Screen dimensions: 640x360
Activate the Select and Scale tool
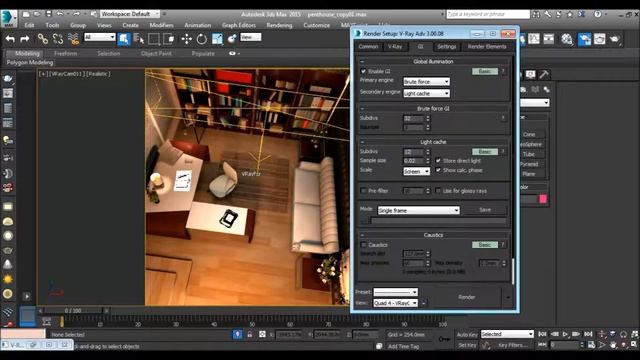(x=217, y=39)
